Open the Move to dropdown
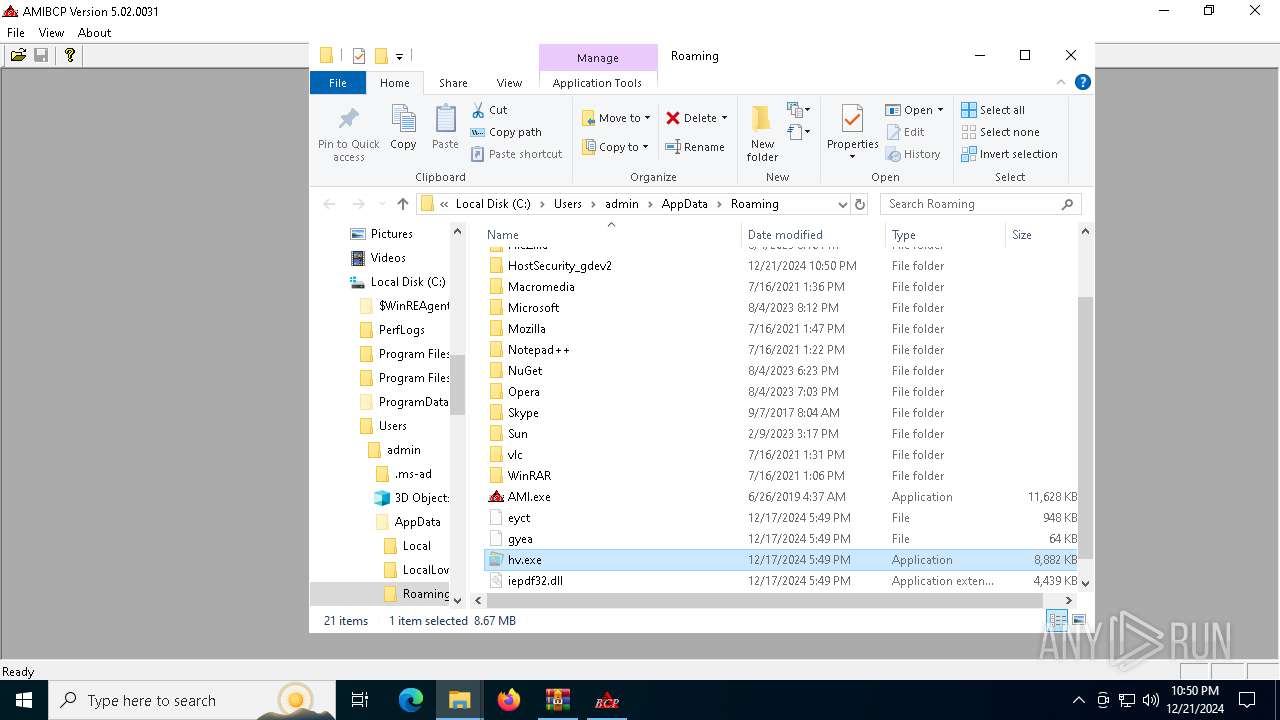The height and width of the screenshot is (720, 1280). pos(616,118)
